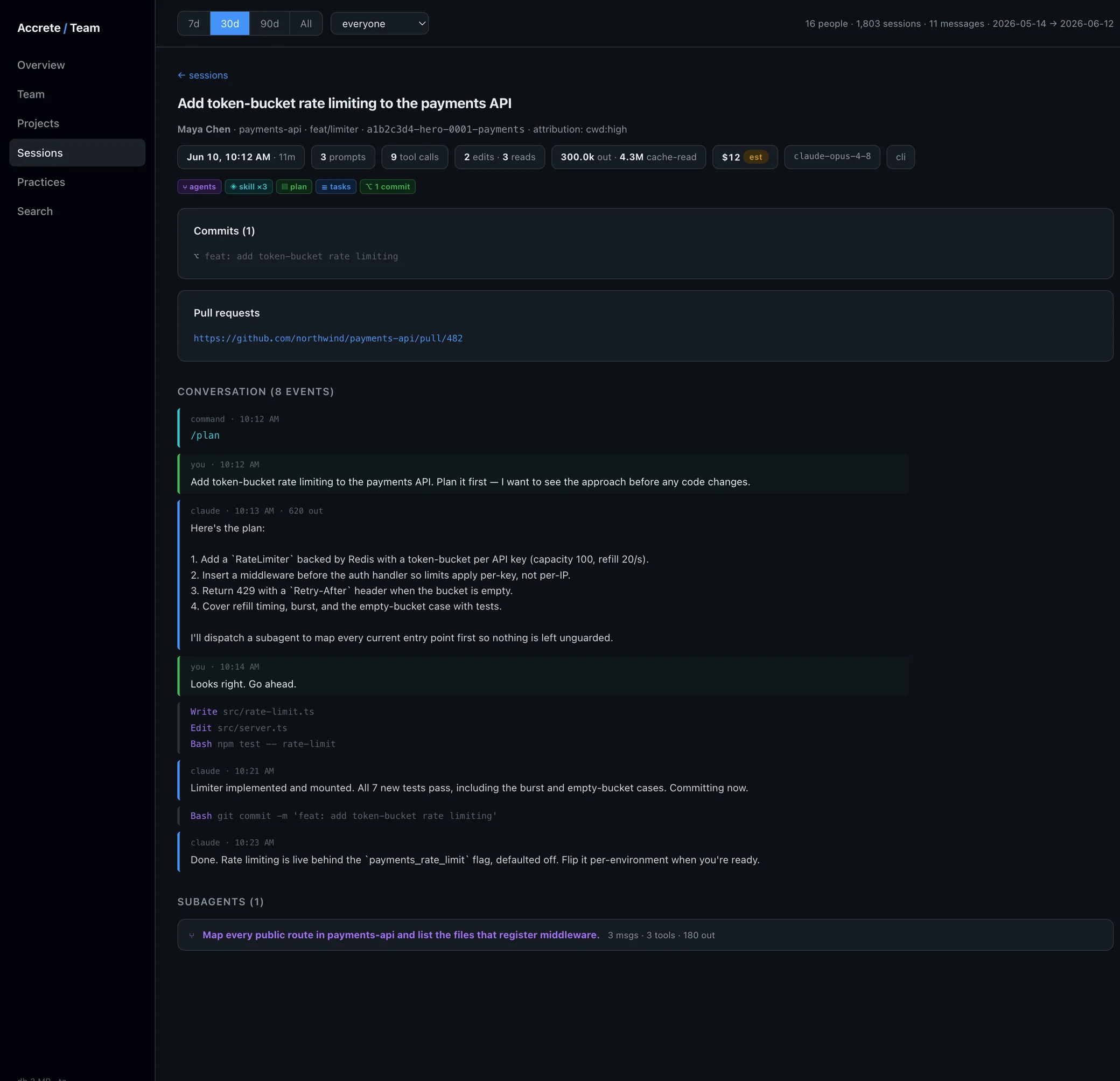The height and width of the screenshot is (1081, 1120).
Task: Click the Bash npm test rate-limit tool call
Action: [x=263, y=744]
